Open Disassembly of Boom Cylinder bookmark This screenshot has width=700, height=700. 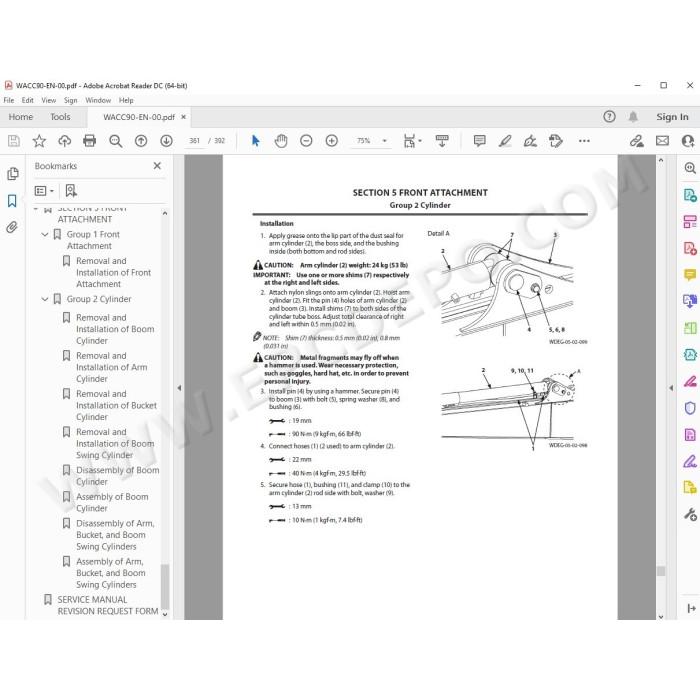(x=117, y=476)
